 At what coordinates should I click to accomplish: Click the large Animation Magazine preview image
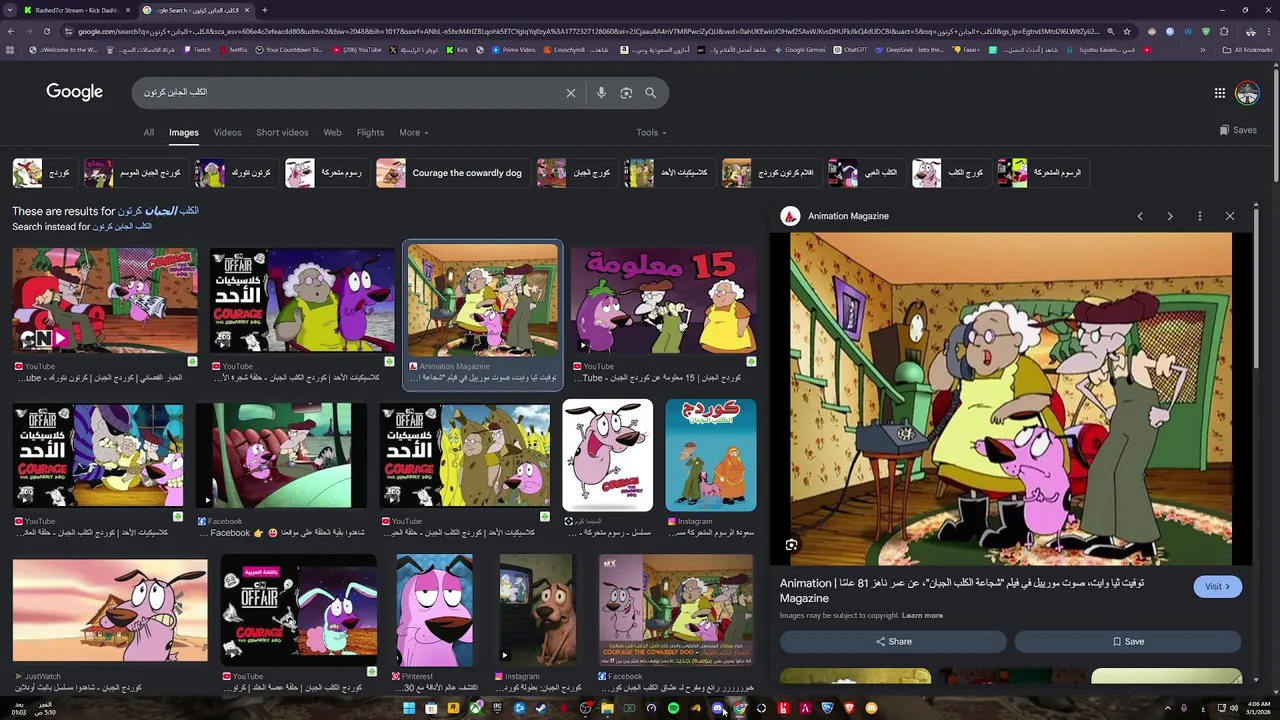[x=1011, y=399]
